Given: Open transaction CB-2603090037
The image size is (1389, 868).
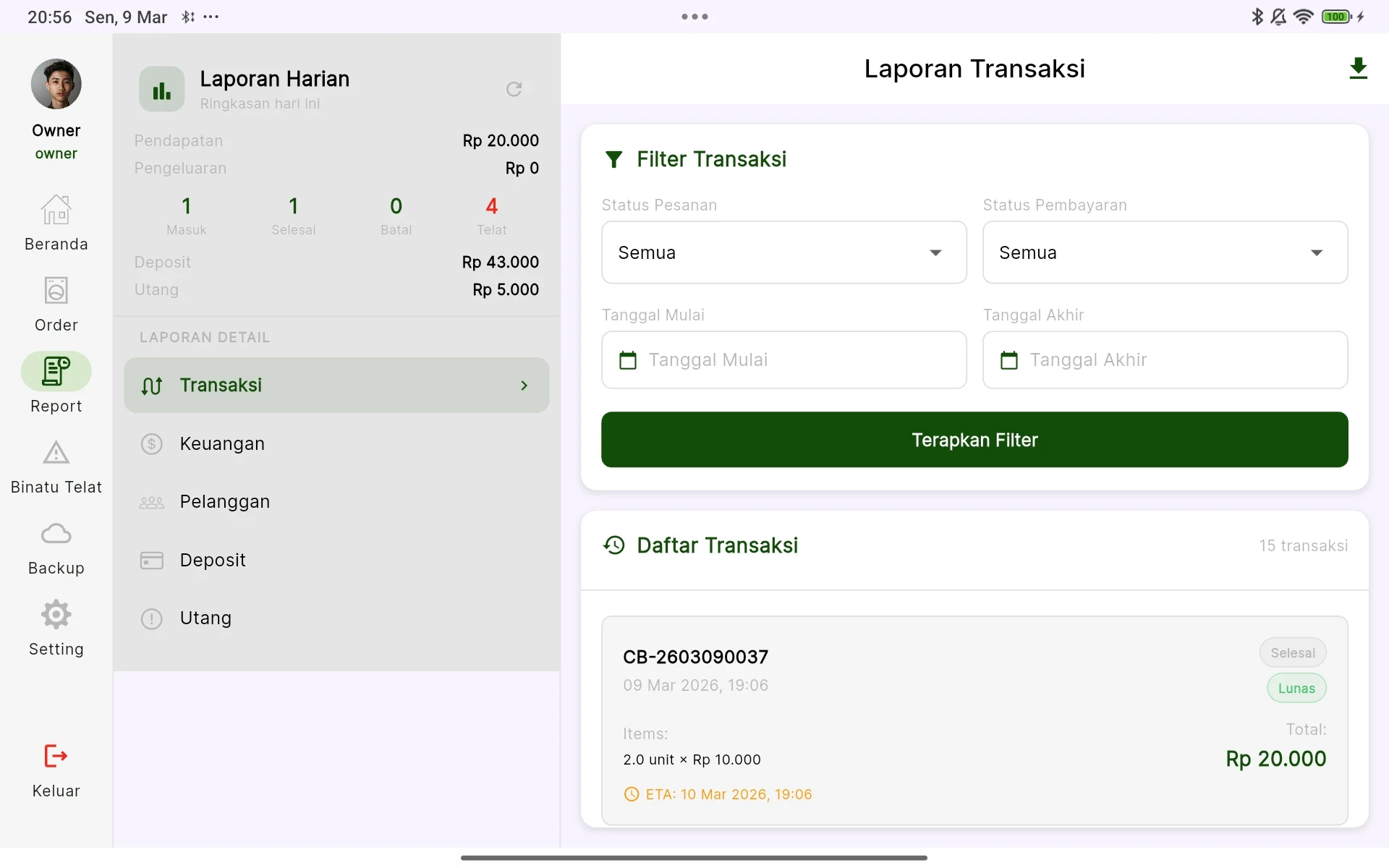Looking at the screenshot, I should click(974, 720).
